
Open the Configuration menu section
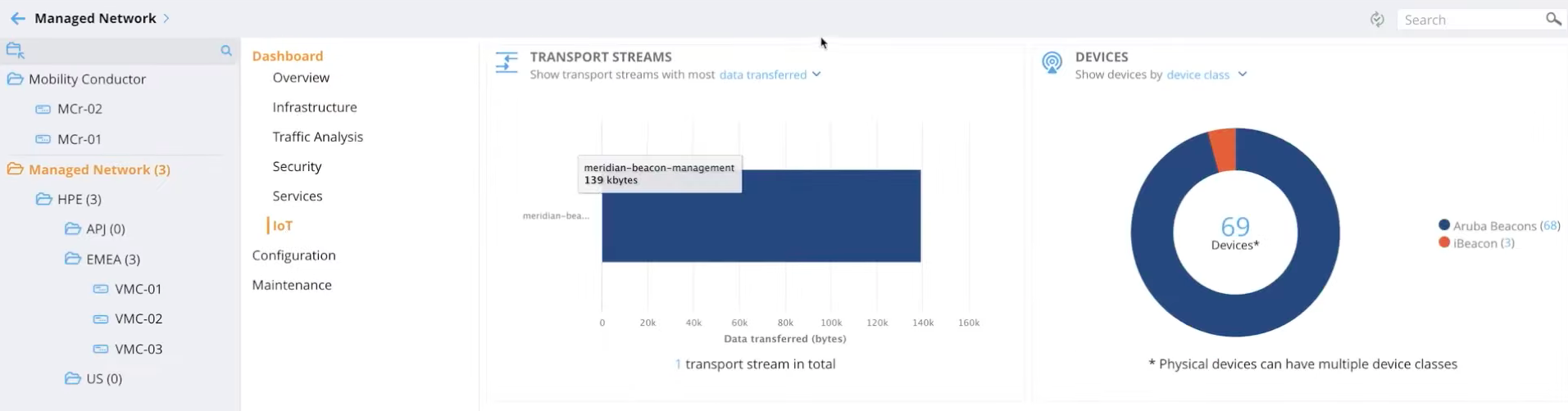tap(293, 255)
